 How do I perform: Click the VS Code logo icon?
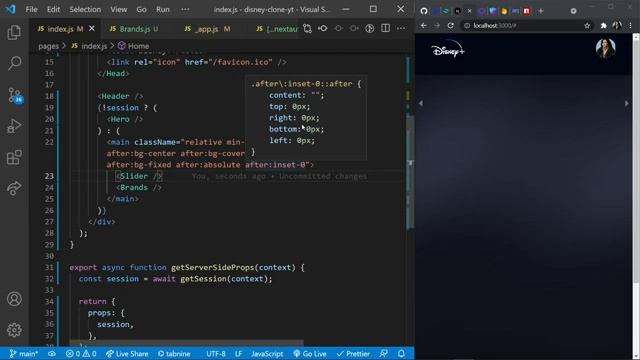click(x=10, y=9)
